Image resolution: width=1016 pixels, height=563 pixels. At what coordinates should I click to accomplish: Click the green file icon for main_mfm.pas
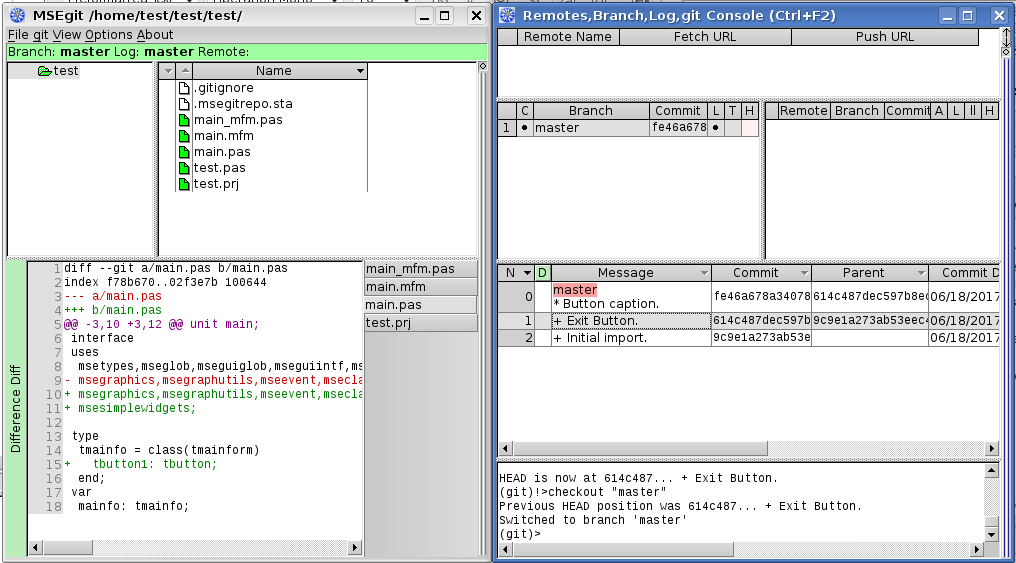click(x=184, y=120)
